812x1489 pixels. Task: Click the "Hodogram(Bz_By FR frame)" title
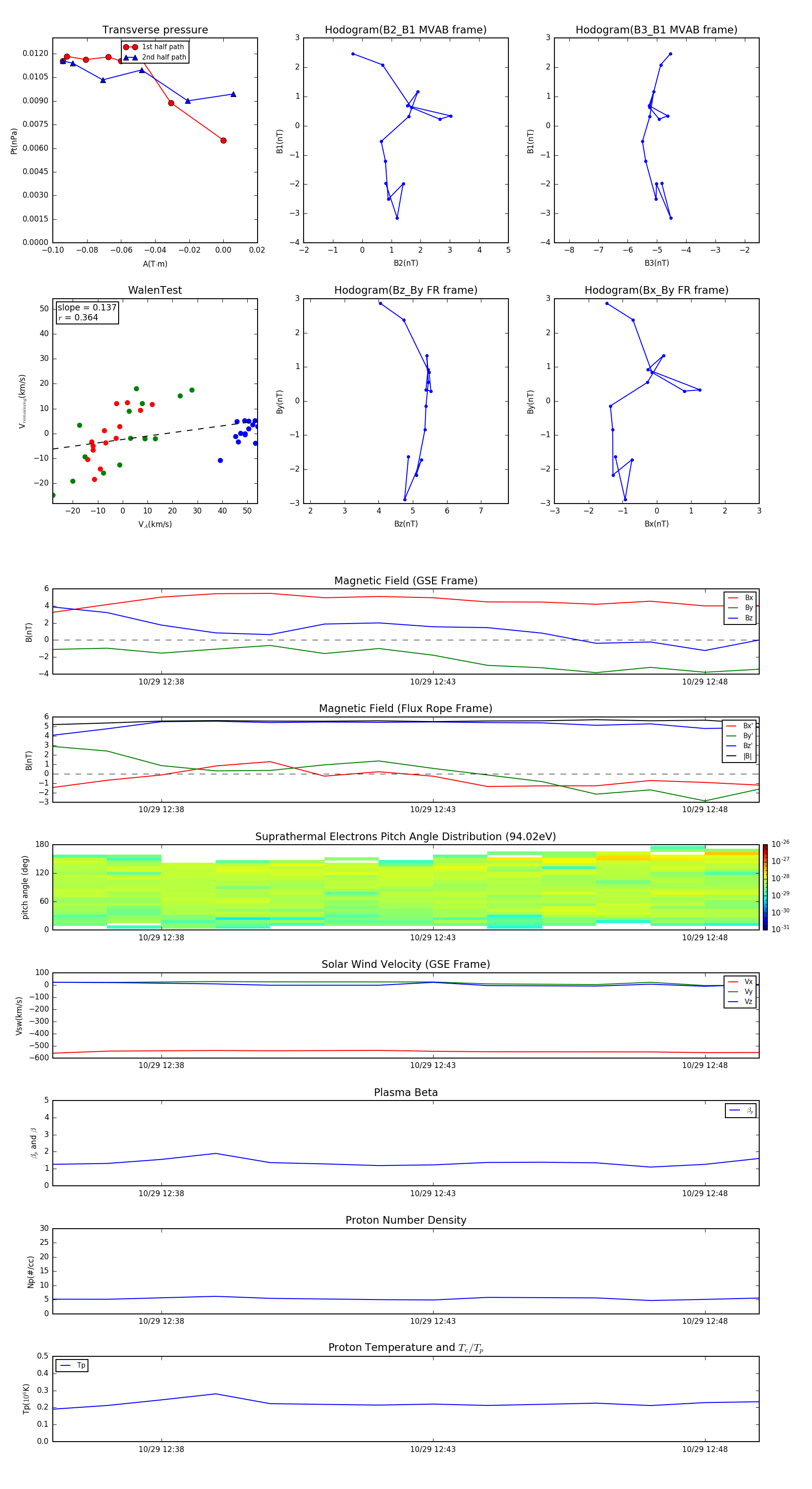click(x=406, y=290)
